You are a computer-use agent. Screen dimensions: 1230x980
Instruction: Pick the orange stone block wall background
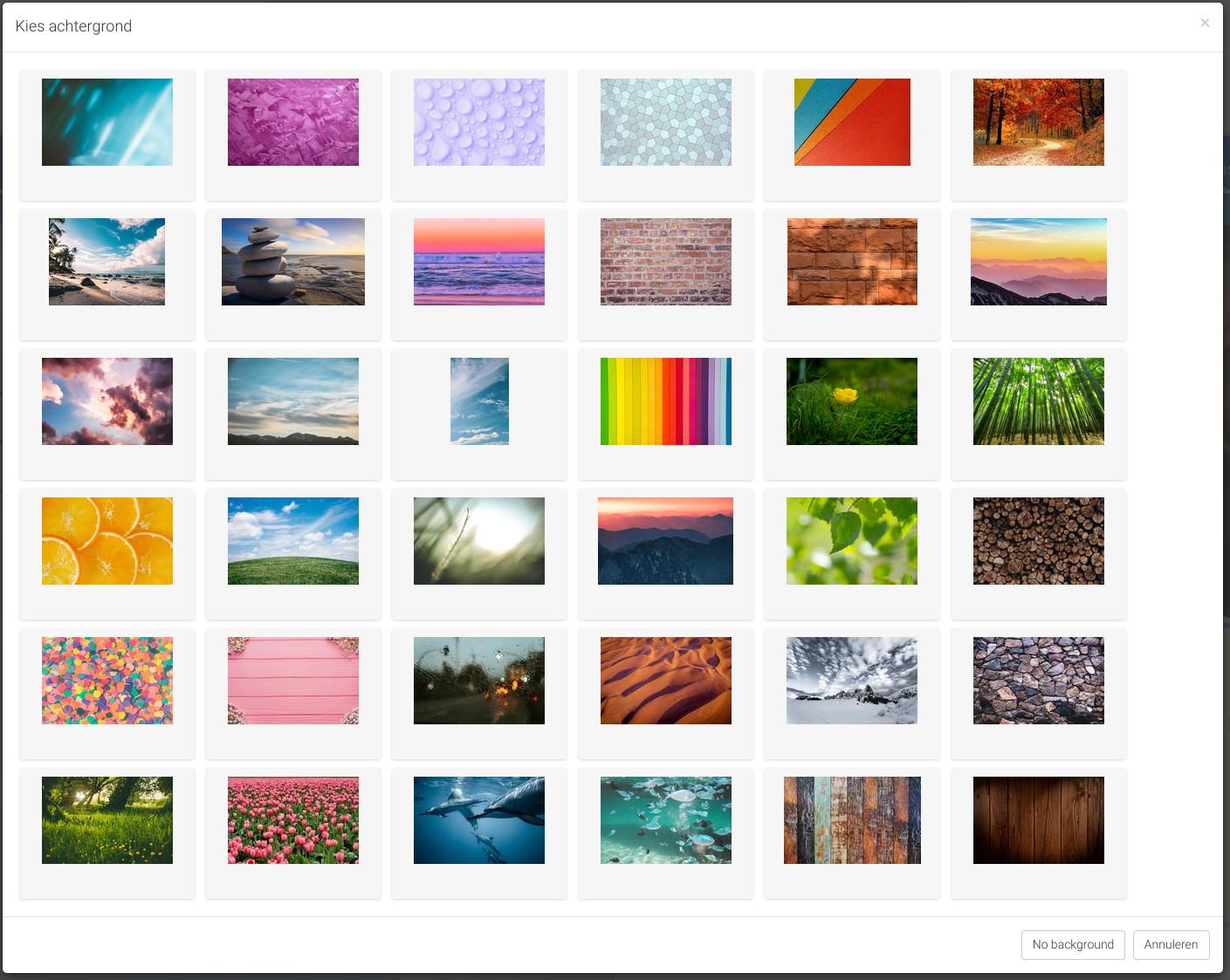coord(852,262)
